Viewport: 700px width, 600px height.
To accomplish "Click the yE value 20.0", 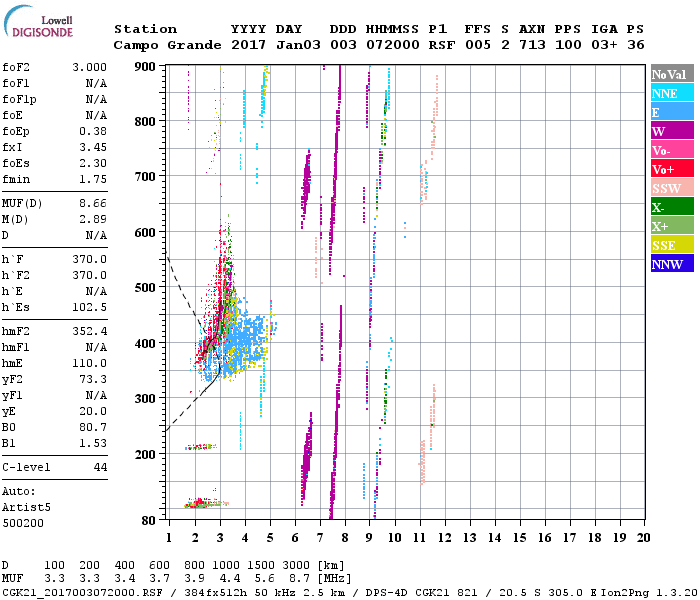I will tap(93, 411).
